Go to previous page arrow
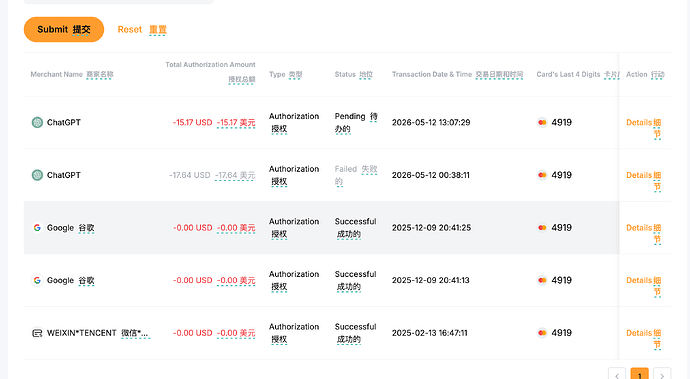 click(x=617, y=375)
